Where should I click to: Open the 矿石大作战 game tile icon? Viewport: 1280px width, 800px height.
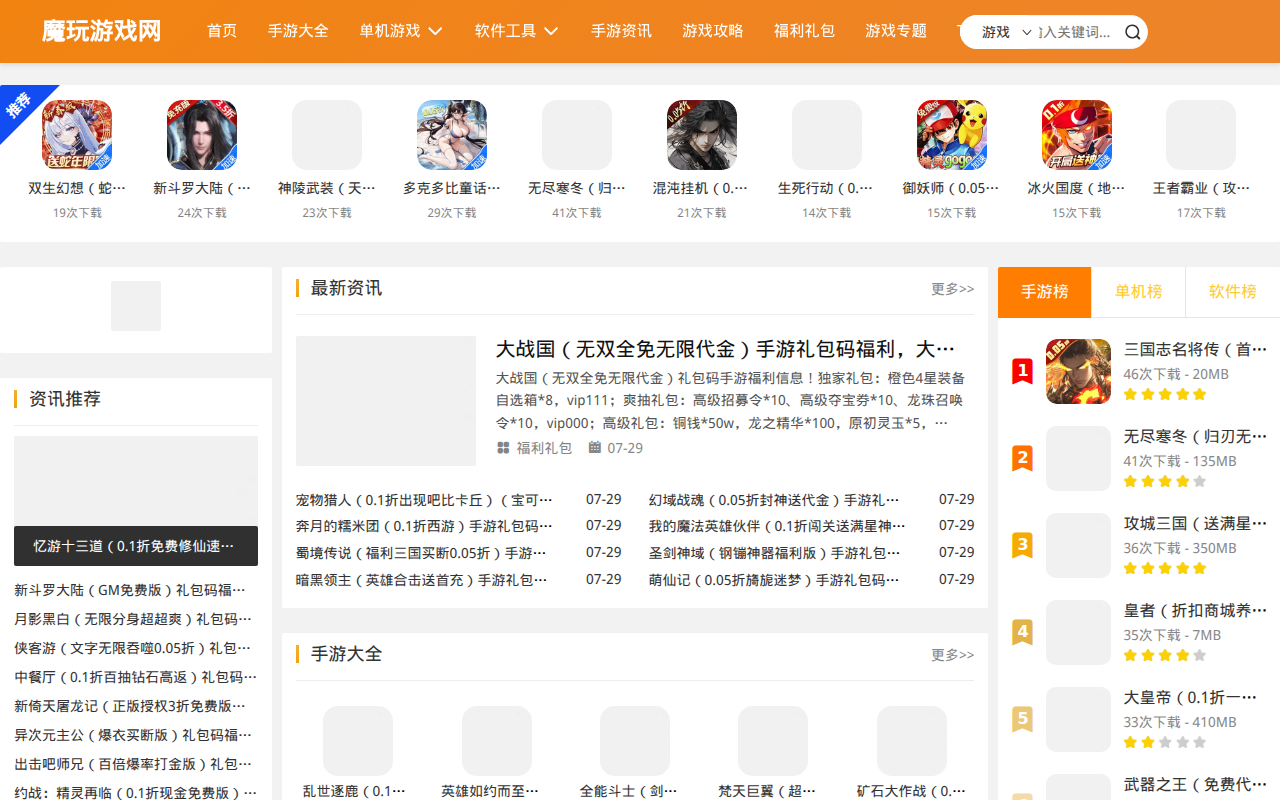coord(912,741)
